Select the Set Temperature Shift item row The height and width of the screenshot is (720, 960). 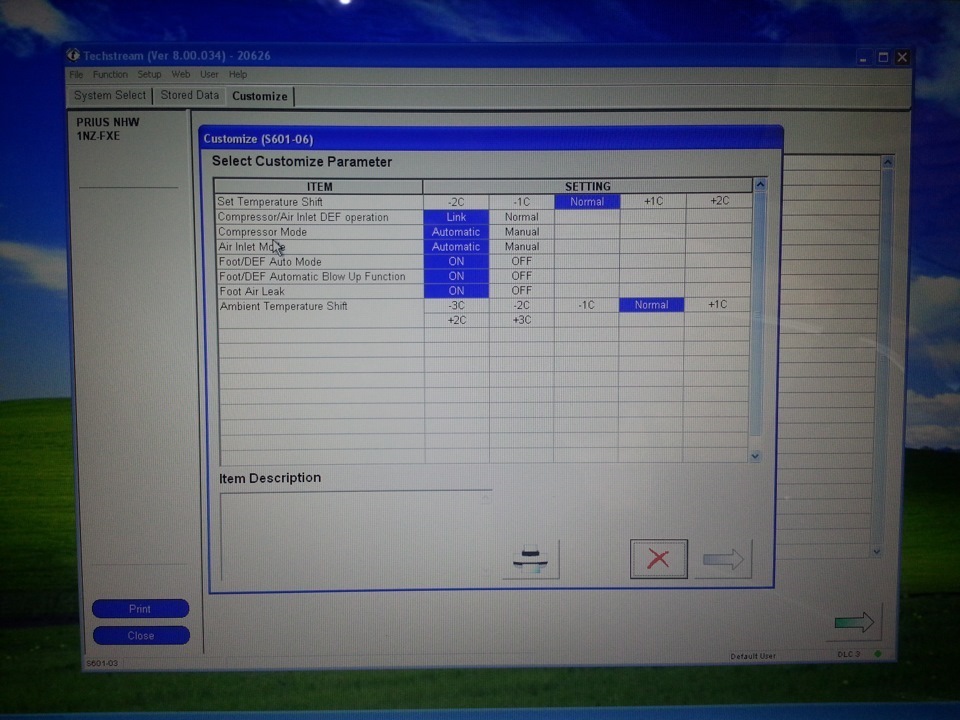[x=318, y=201]
